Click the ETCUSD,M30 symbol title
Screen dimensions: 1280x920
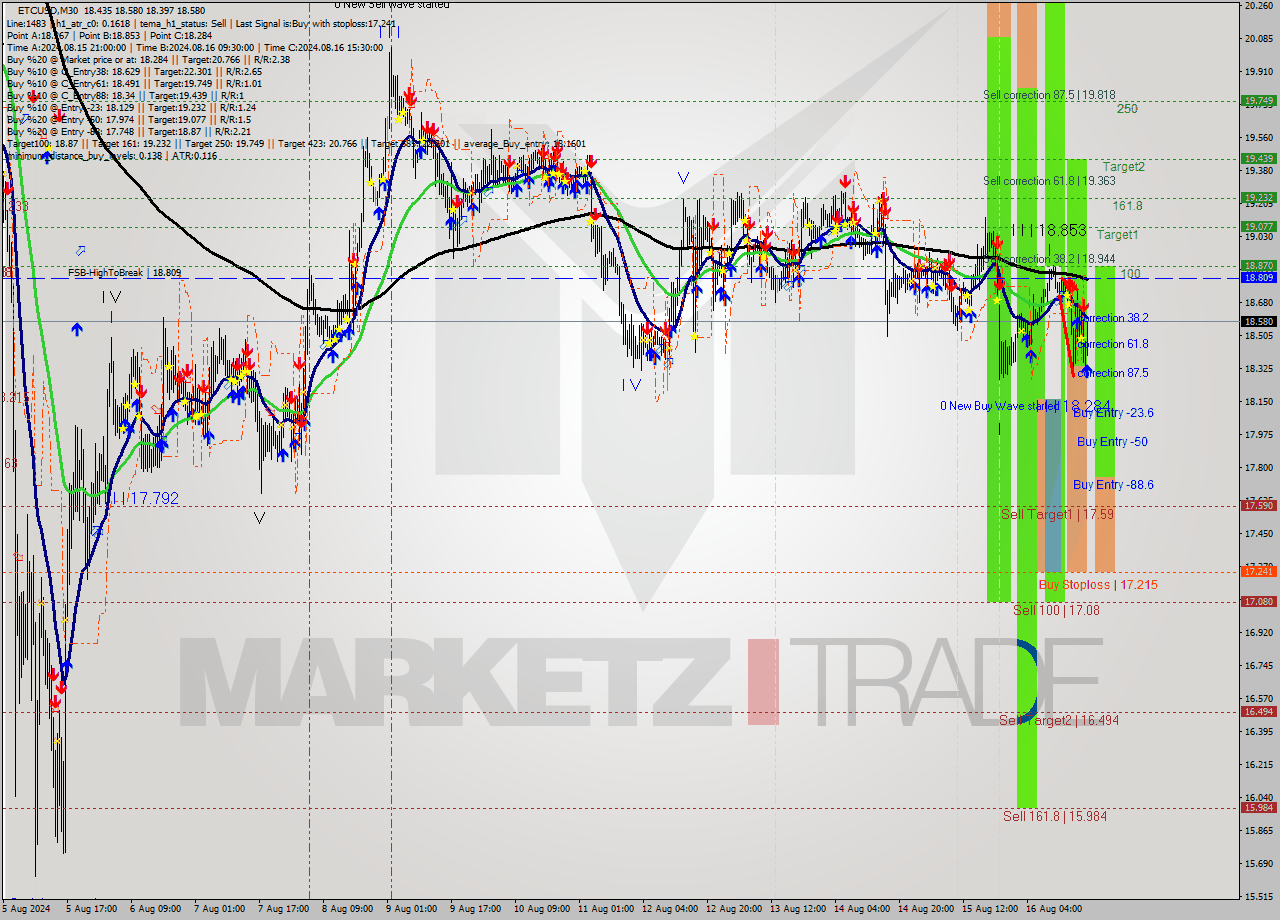48,10
